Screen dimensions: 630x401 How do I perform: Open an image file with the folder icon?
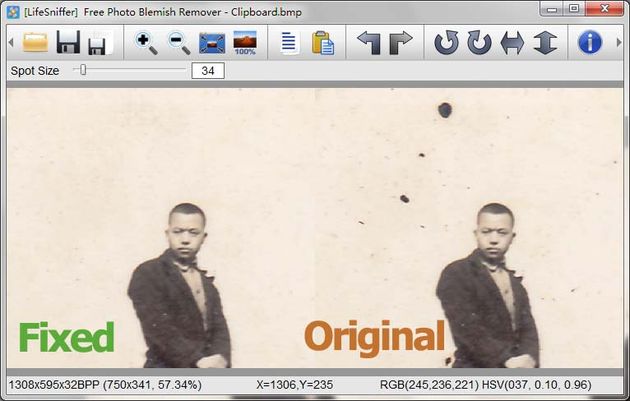click(35, 42)
